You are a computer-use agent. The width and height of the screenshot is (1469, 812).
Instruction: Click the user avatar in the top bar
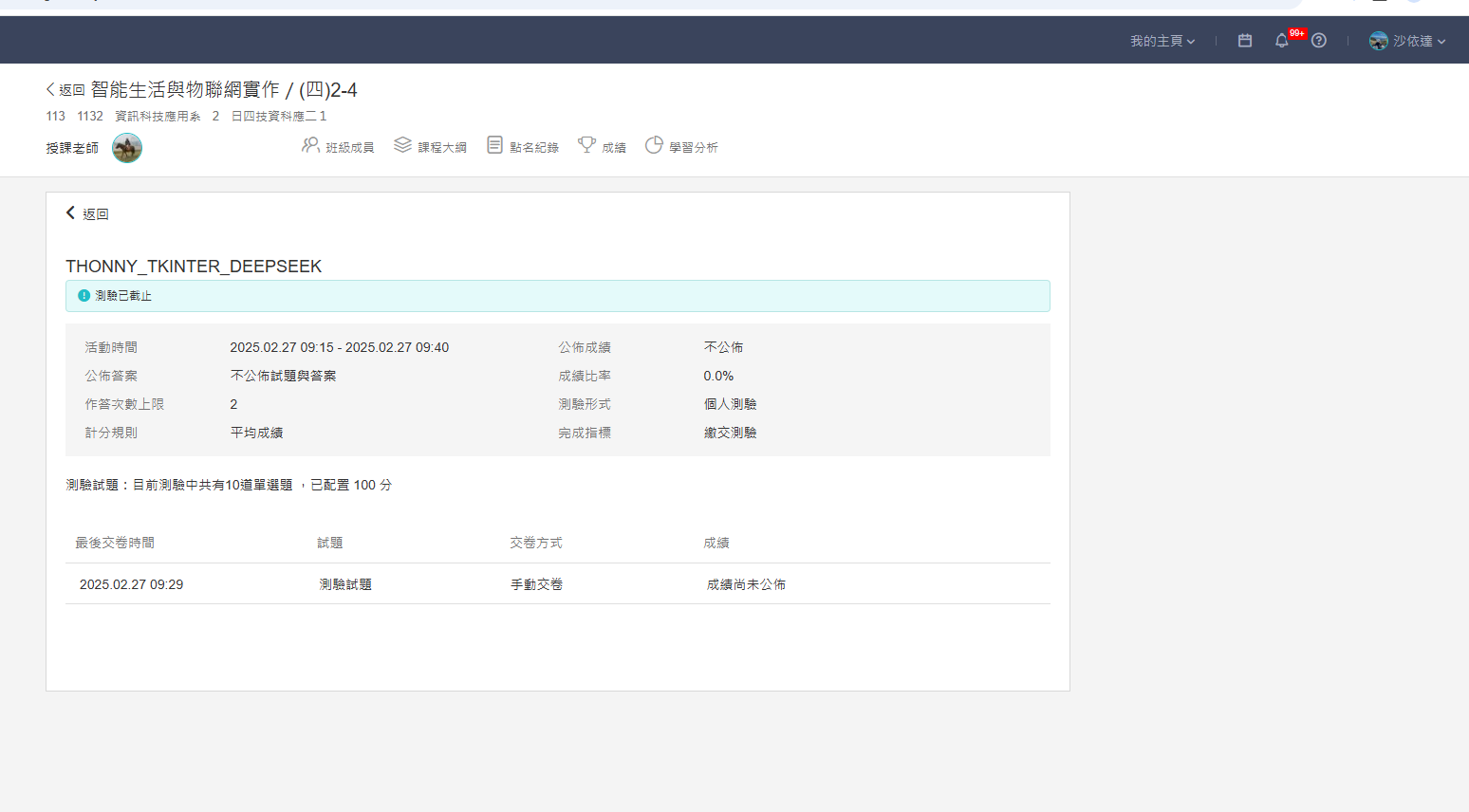click(x=1378, y=41)
